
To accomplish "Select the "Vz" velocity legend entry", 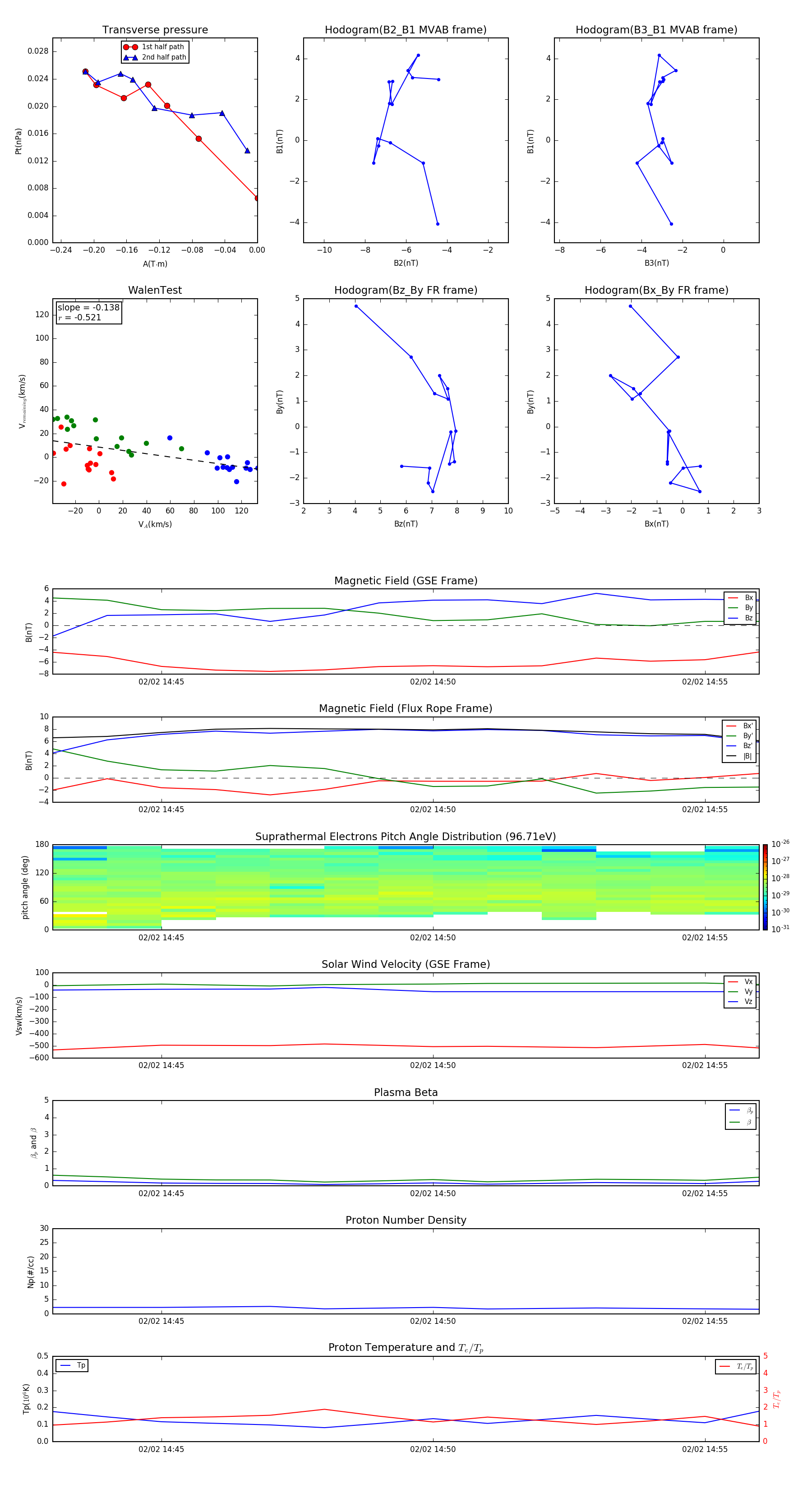I will click(740, 1002).
